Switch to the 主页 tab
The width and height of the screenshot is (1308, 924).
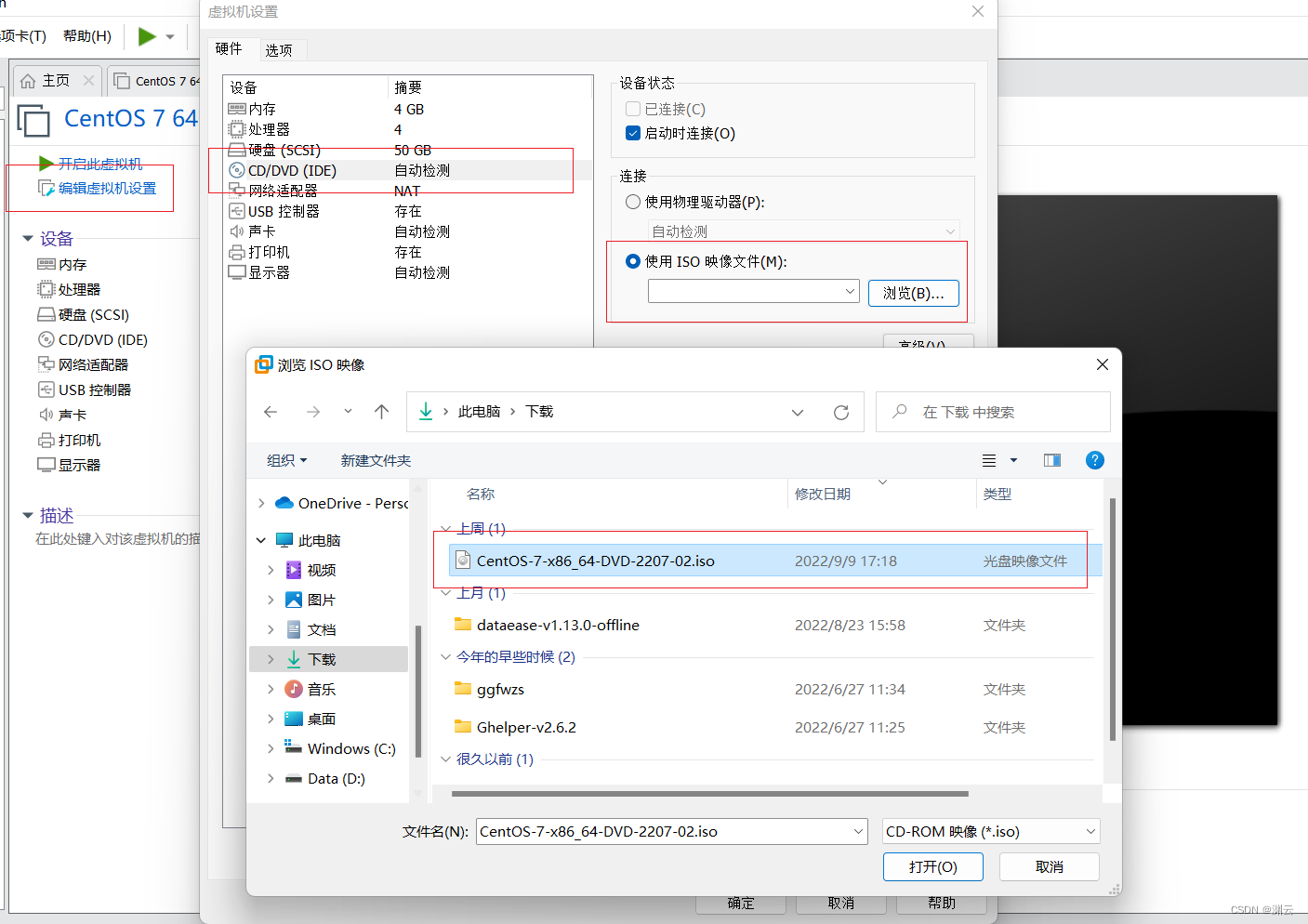point(57,81)
